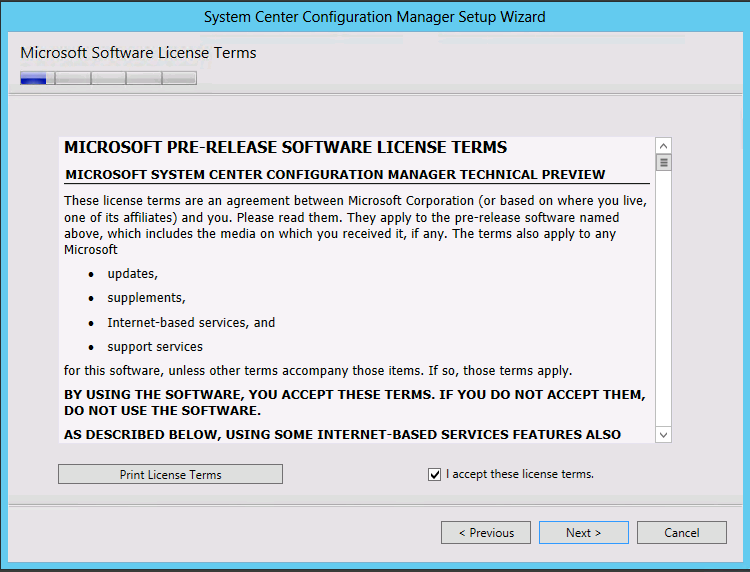
Task: Click the bullet item 'updates,'
Action: 132,274
